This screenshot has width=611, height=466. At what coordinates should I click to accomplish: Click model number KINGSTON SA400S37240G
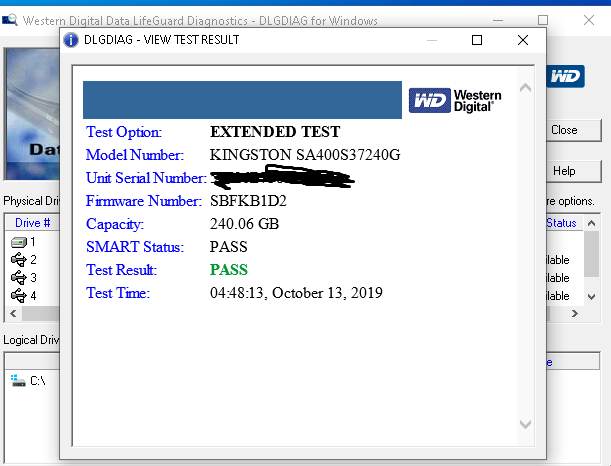click(x=305, y=155)
